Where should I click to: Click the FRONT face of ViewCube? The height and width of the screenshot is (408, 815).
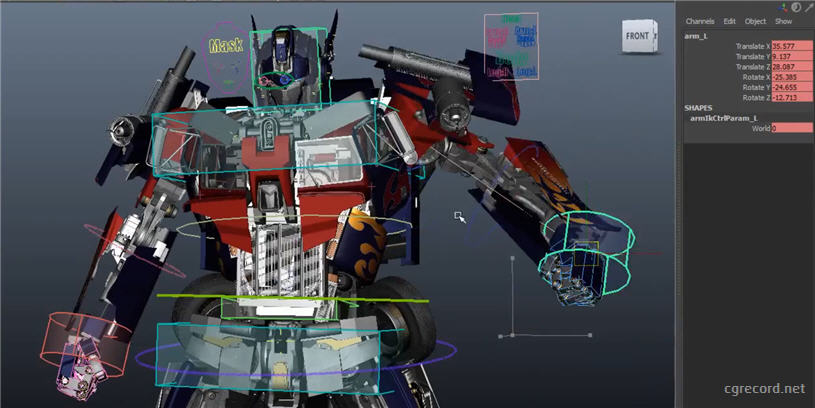coord(637,36)
